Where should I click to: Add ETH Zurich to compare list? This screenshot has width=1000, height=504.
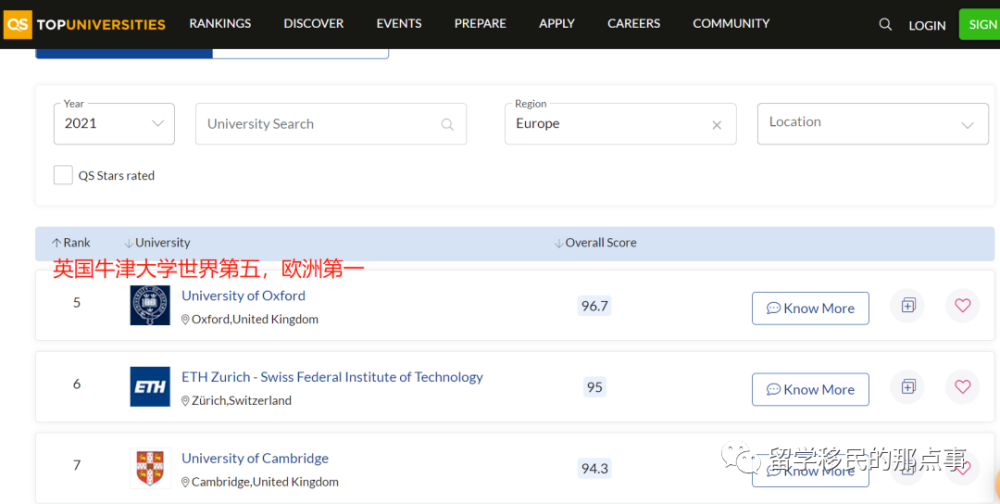click(908, 387)
